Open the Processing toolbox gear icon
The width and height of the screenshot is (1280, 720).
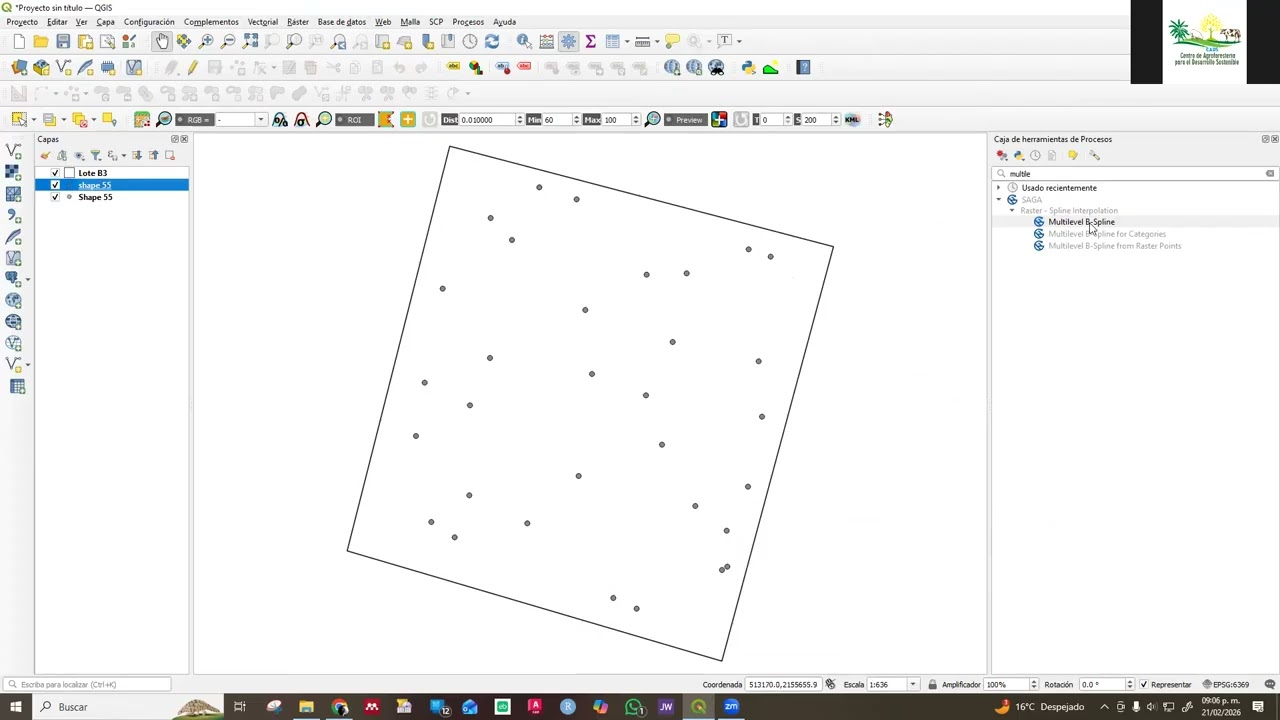click(568, 41)
